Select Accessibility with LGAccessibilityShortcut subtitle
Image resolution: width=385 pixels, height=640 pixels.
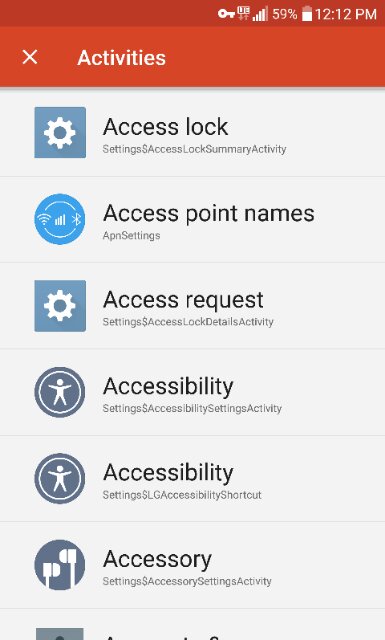(x=192, y=479)
